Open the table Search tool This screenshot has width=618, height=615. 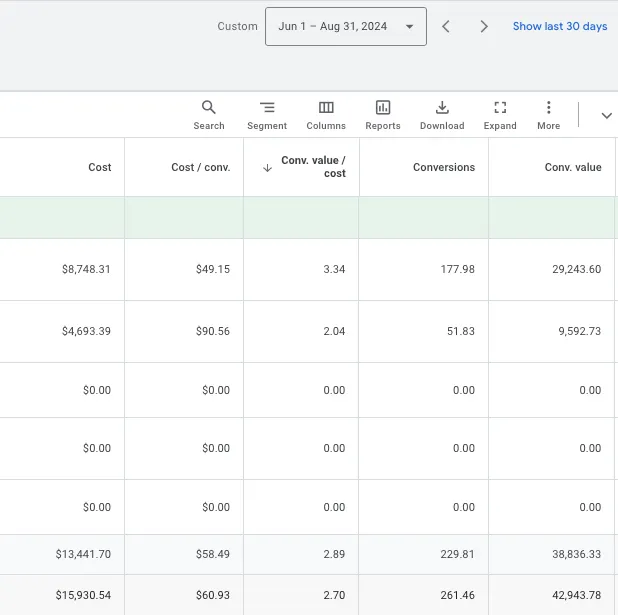coord(208,115)
